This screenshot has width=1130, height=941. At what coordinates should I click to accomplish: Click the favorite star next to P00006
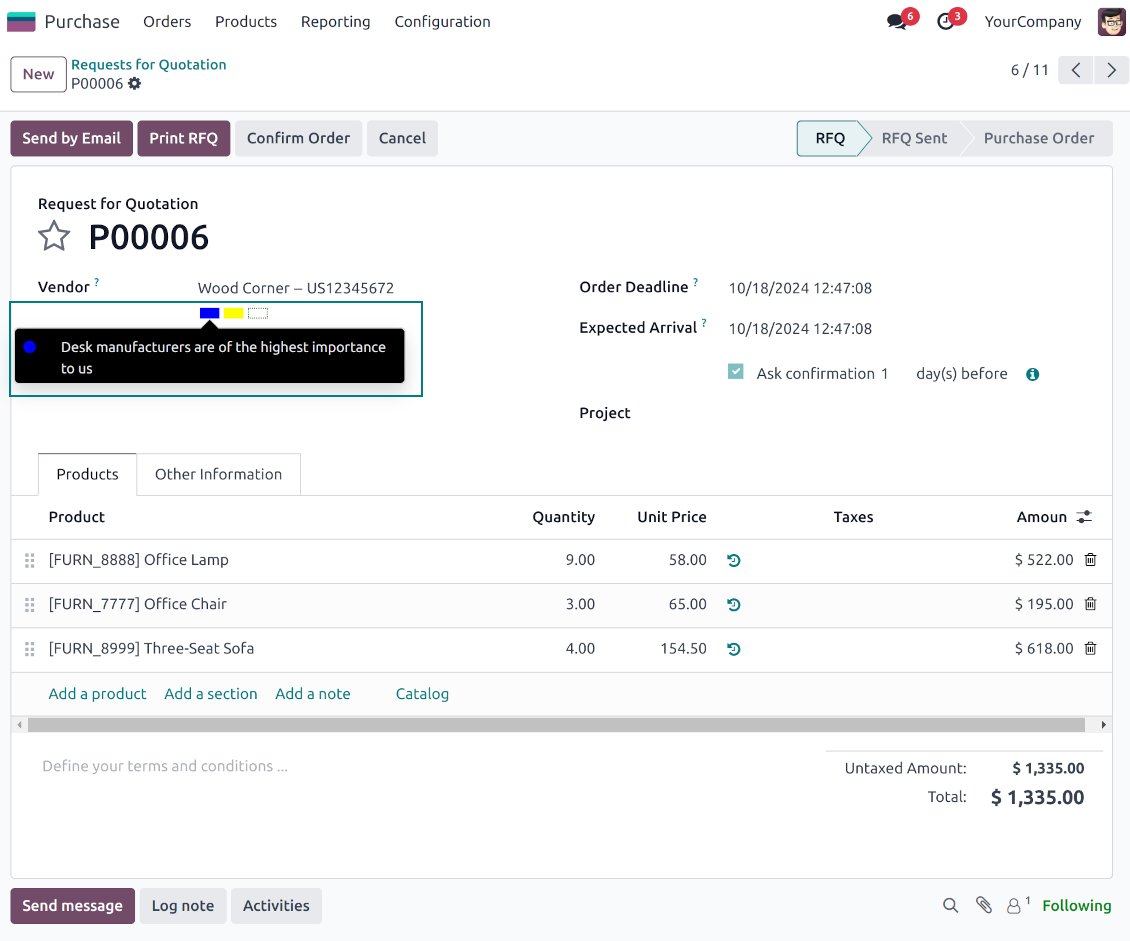(54, 237)
